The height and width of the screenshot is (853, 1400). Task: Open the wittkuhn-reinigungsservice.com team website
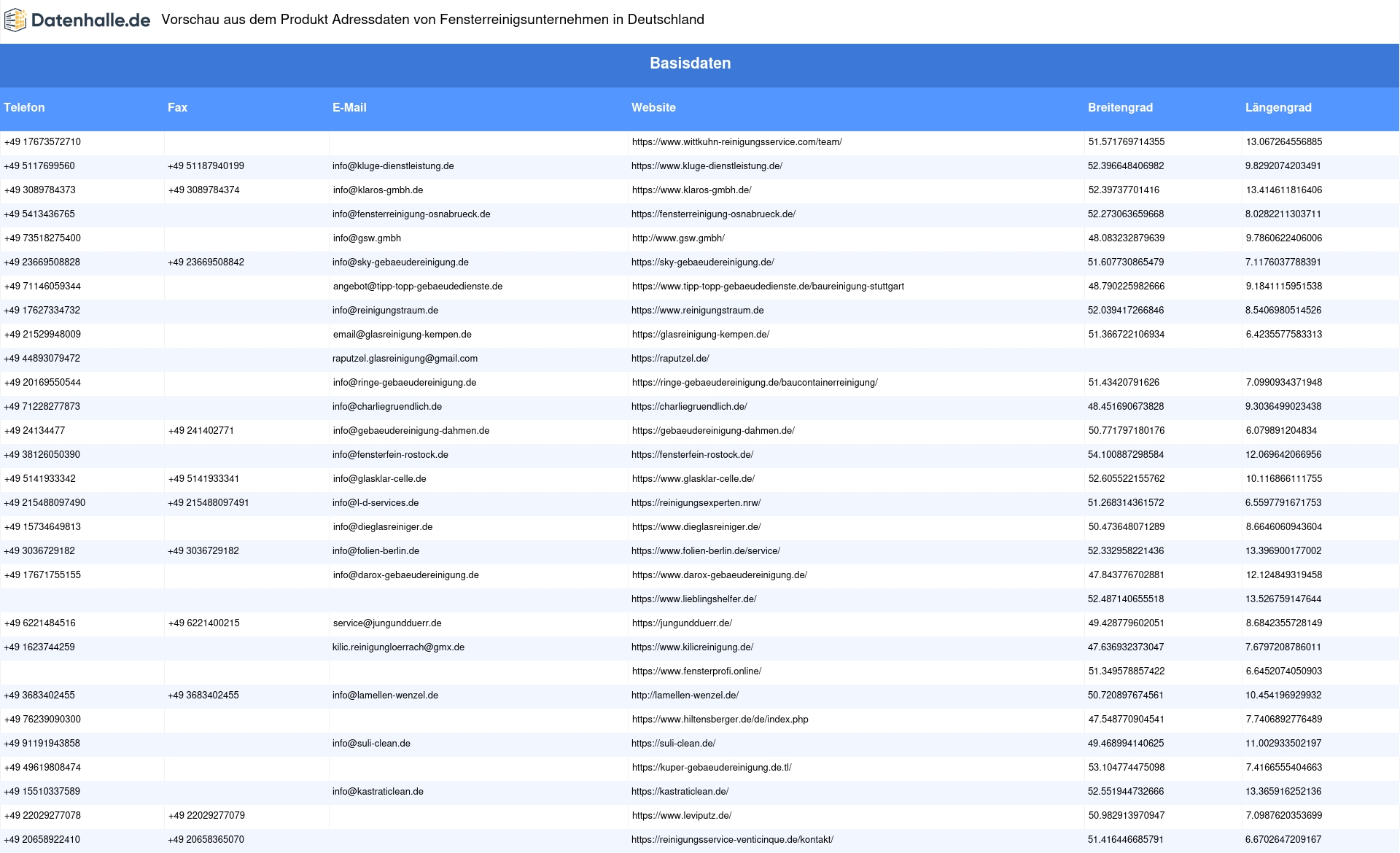point(736,142)
